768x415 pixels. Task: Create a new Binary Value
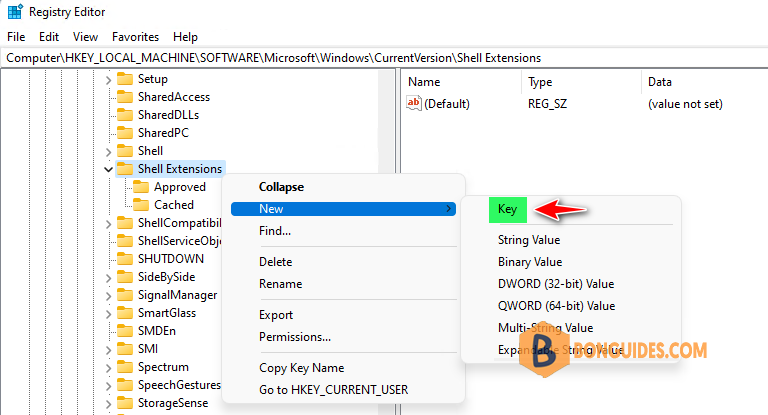[530, 262]
